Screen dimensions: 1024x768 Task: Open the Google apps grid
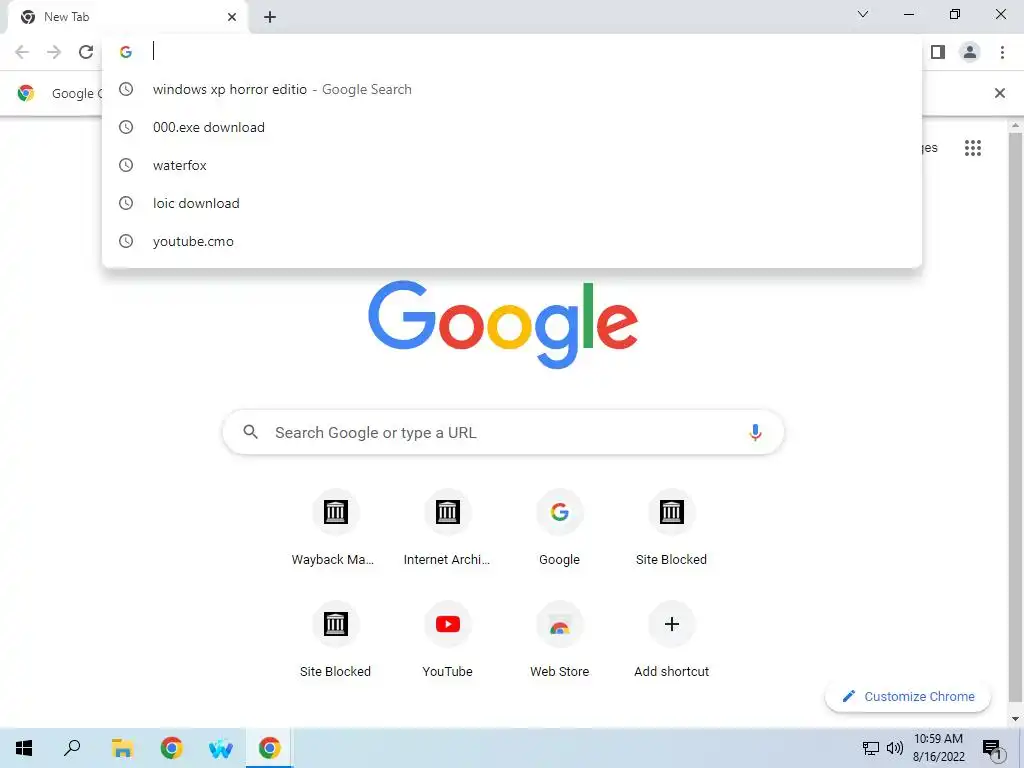973,148
